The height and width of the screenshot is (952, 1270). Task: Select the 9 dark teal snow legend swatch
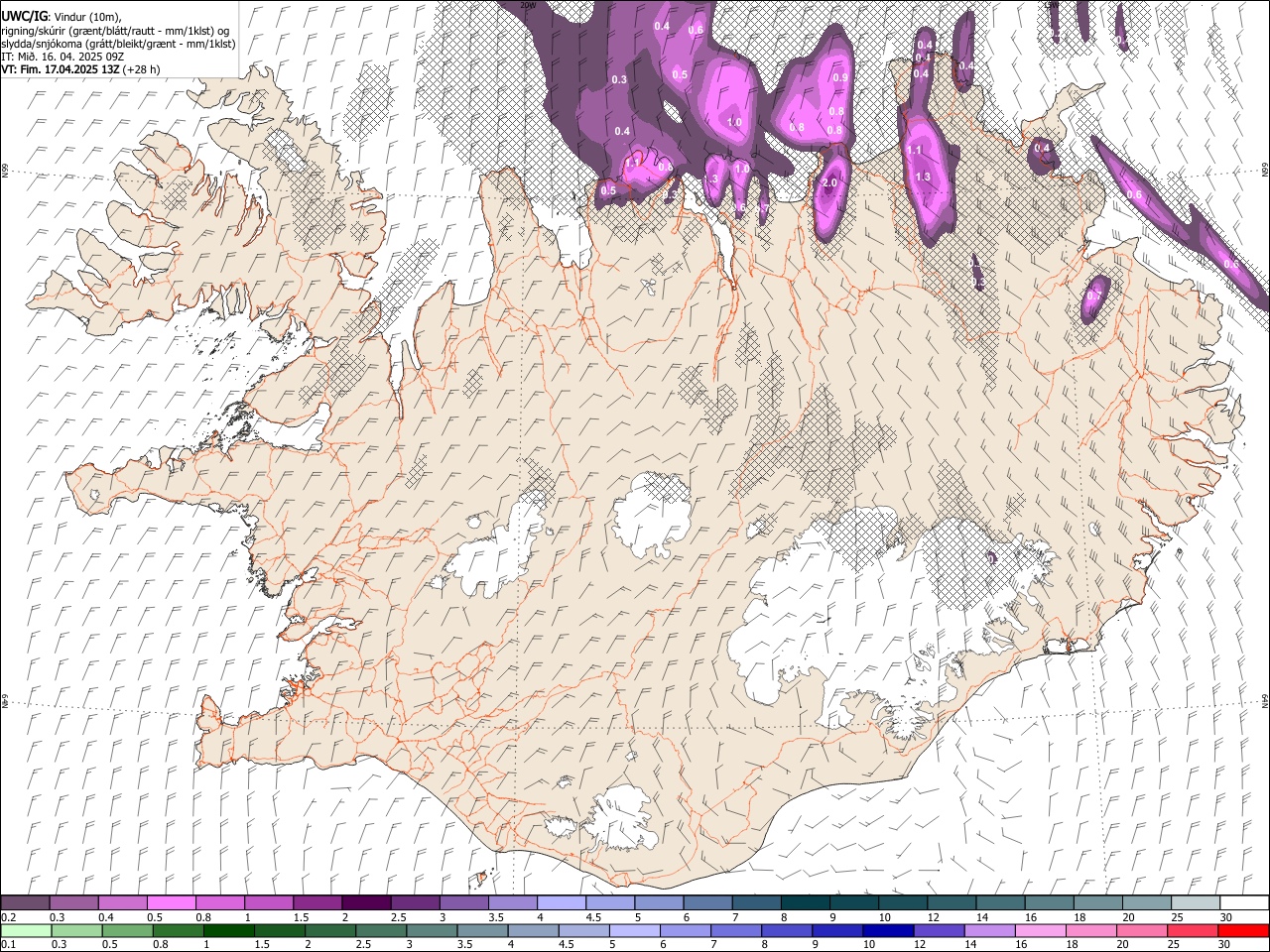[852, 902]
